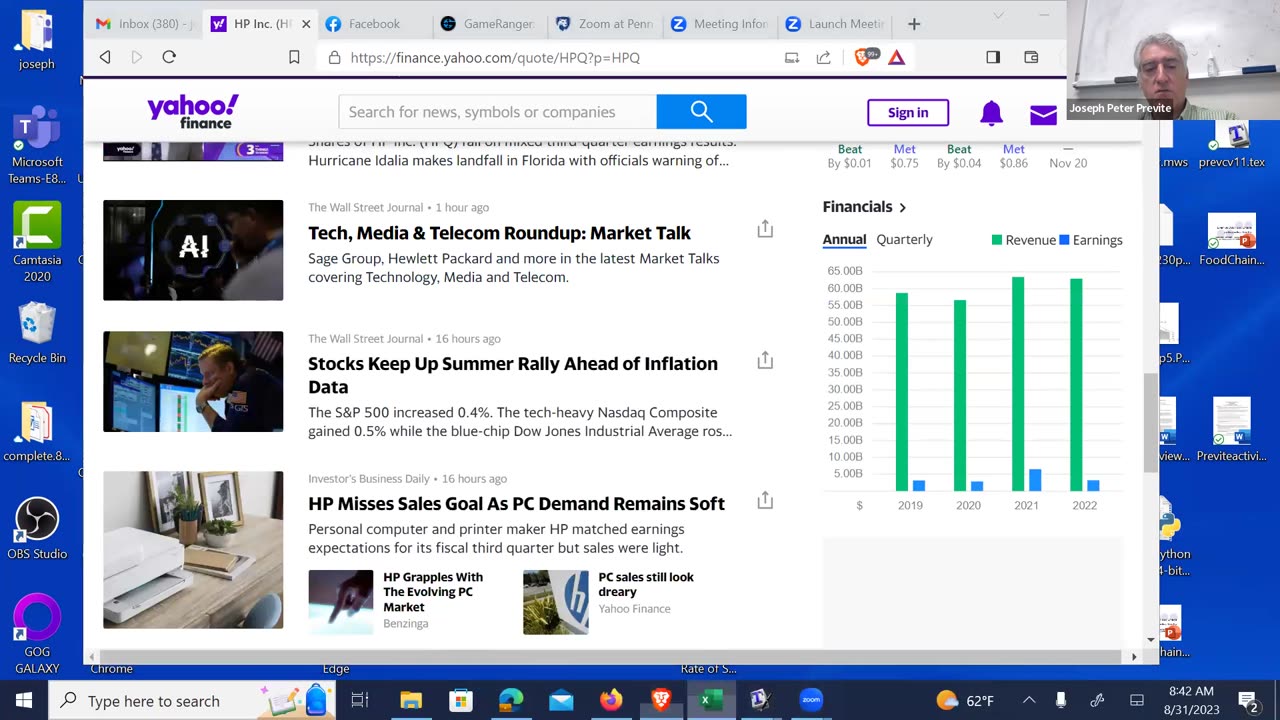Image resolution: width=1280 pixels, height=720 pixels.
Task: Open Yahoo mail envelope icon
Action: coord(1043,115)
